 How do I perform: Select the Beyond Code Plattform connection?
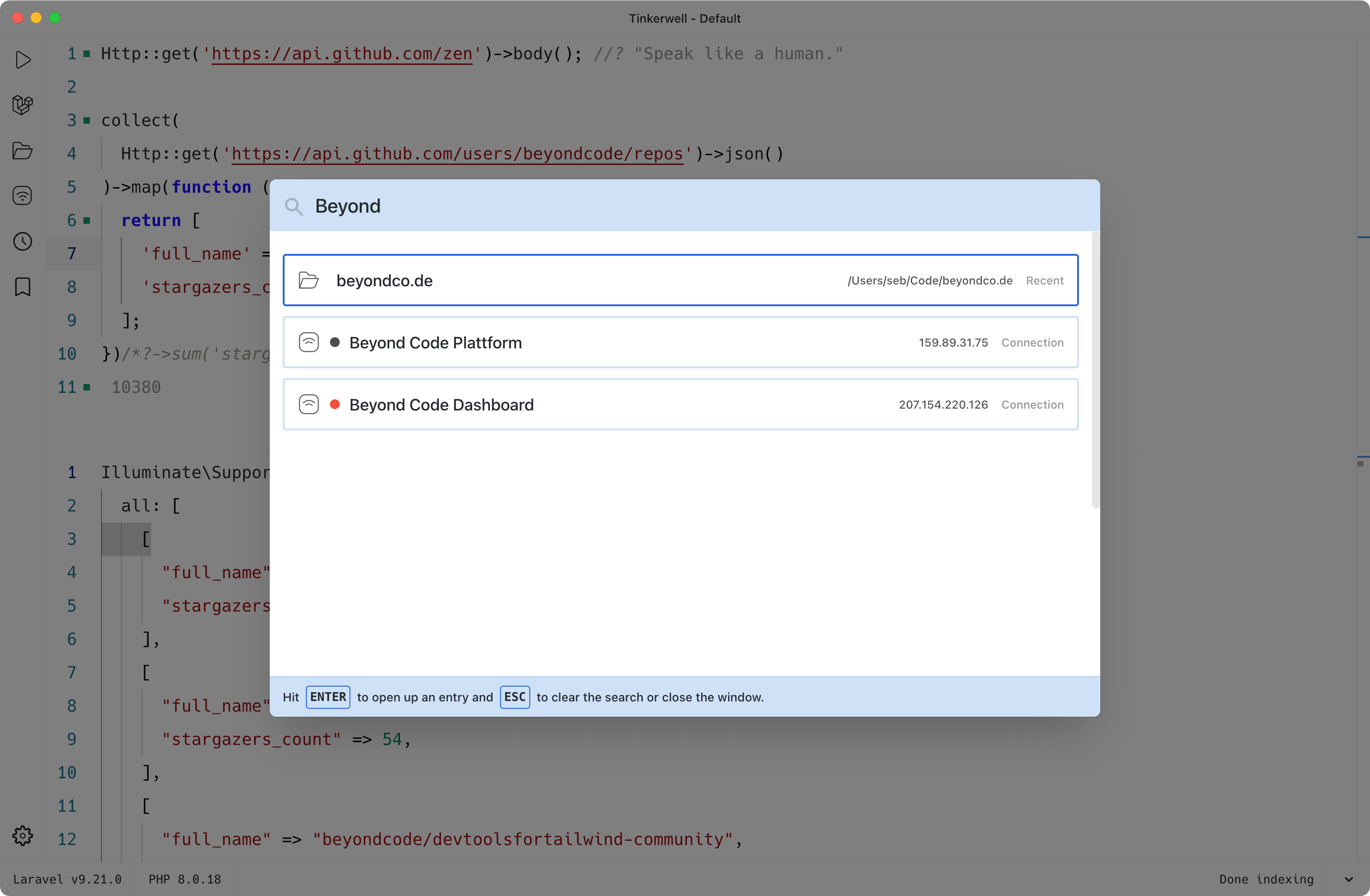click(680, 342)
